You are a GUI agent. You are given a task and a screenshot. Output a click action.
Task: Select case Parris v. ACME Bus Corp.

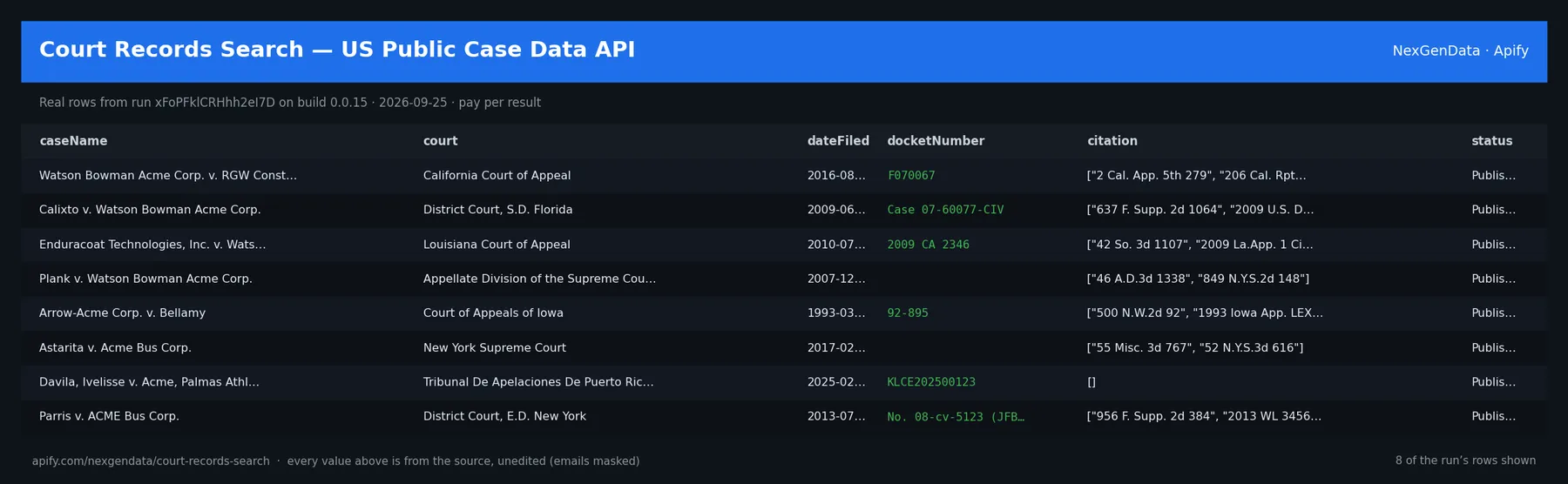coord(109,417)
